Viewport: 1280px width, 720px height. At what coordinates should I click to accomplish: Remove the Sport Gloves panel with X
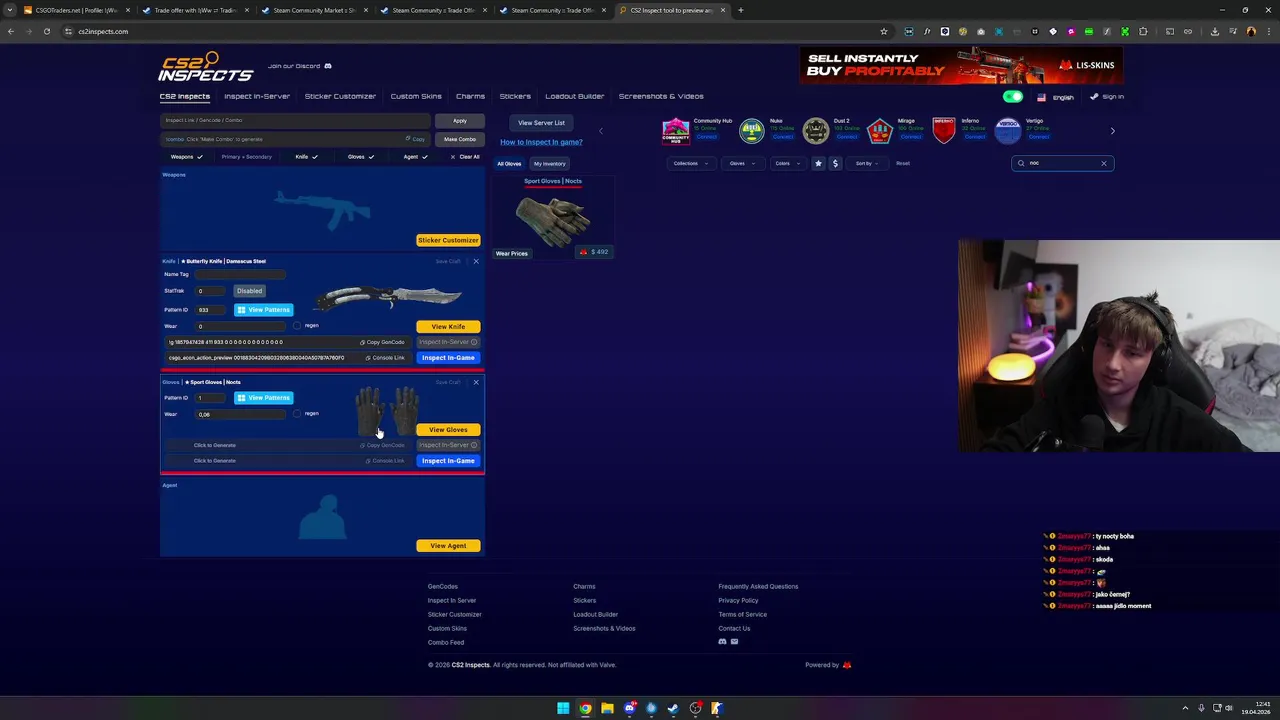pyautogui.click(x=476, y=382)
